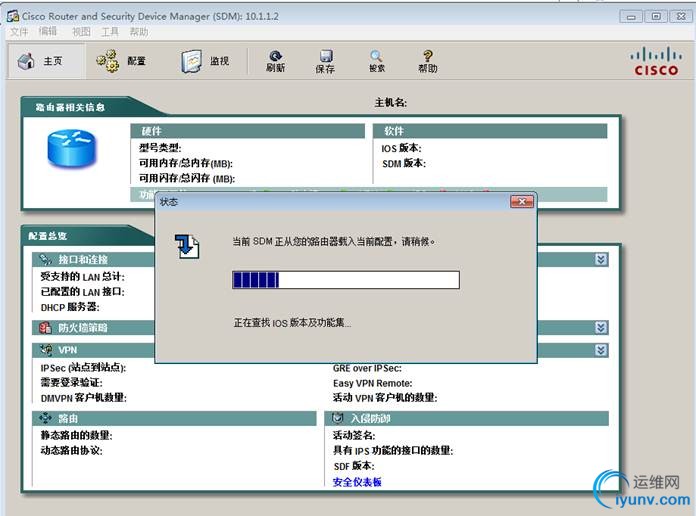Click the 路由 section header
This screenshot has width=696, height=516.
pyautogui.click(x=174, y=418)
